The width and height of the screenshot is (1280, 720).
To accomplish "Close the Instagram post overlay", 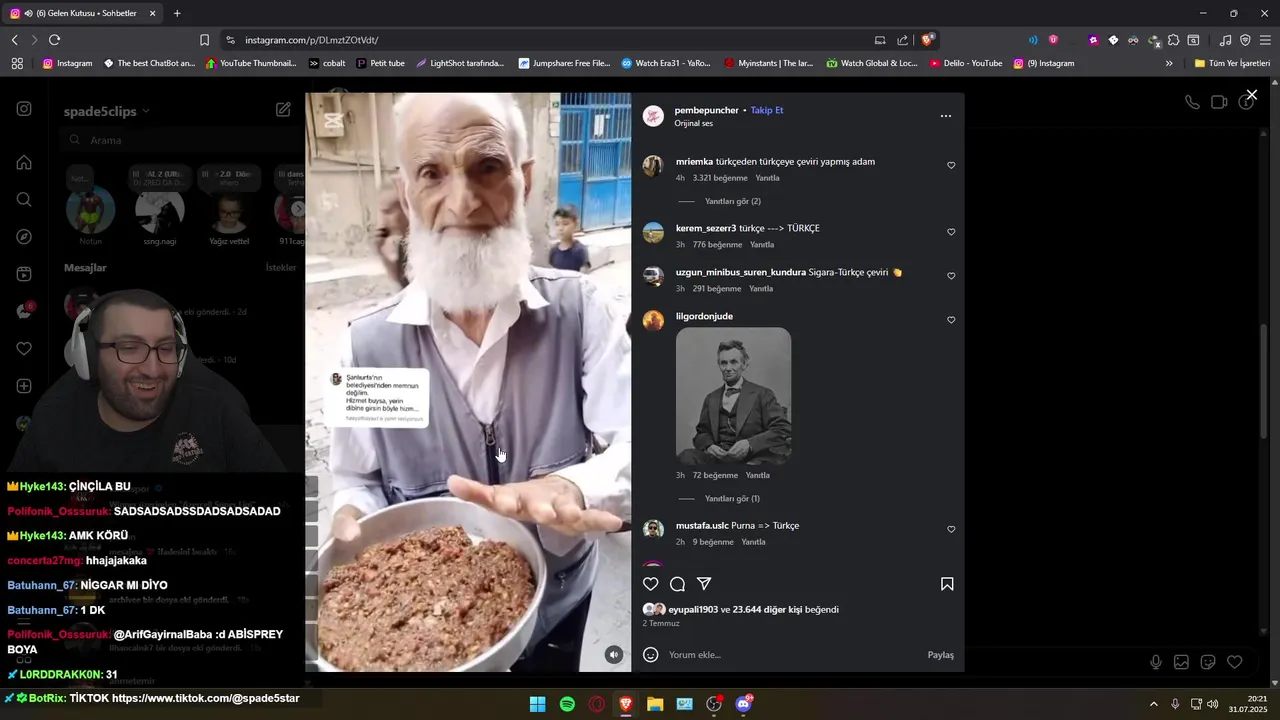I will (x=1251, y=95).
